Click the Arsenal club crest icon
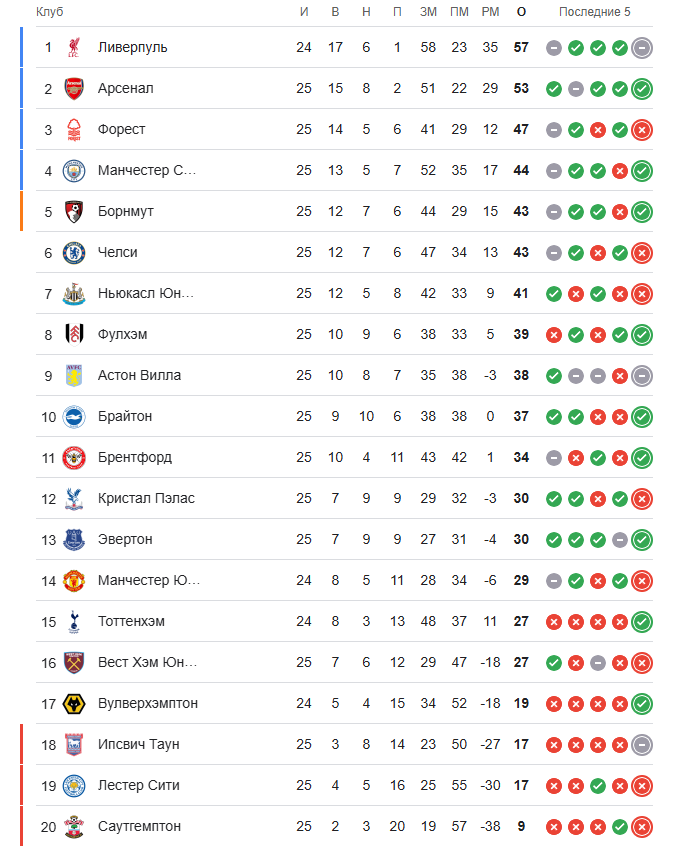The width and height of the screenshot is (676, 848). point(75,88)
